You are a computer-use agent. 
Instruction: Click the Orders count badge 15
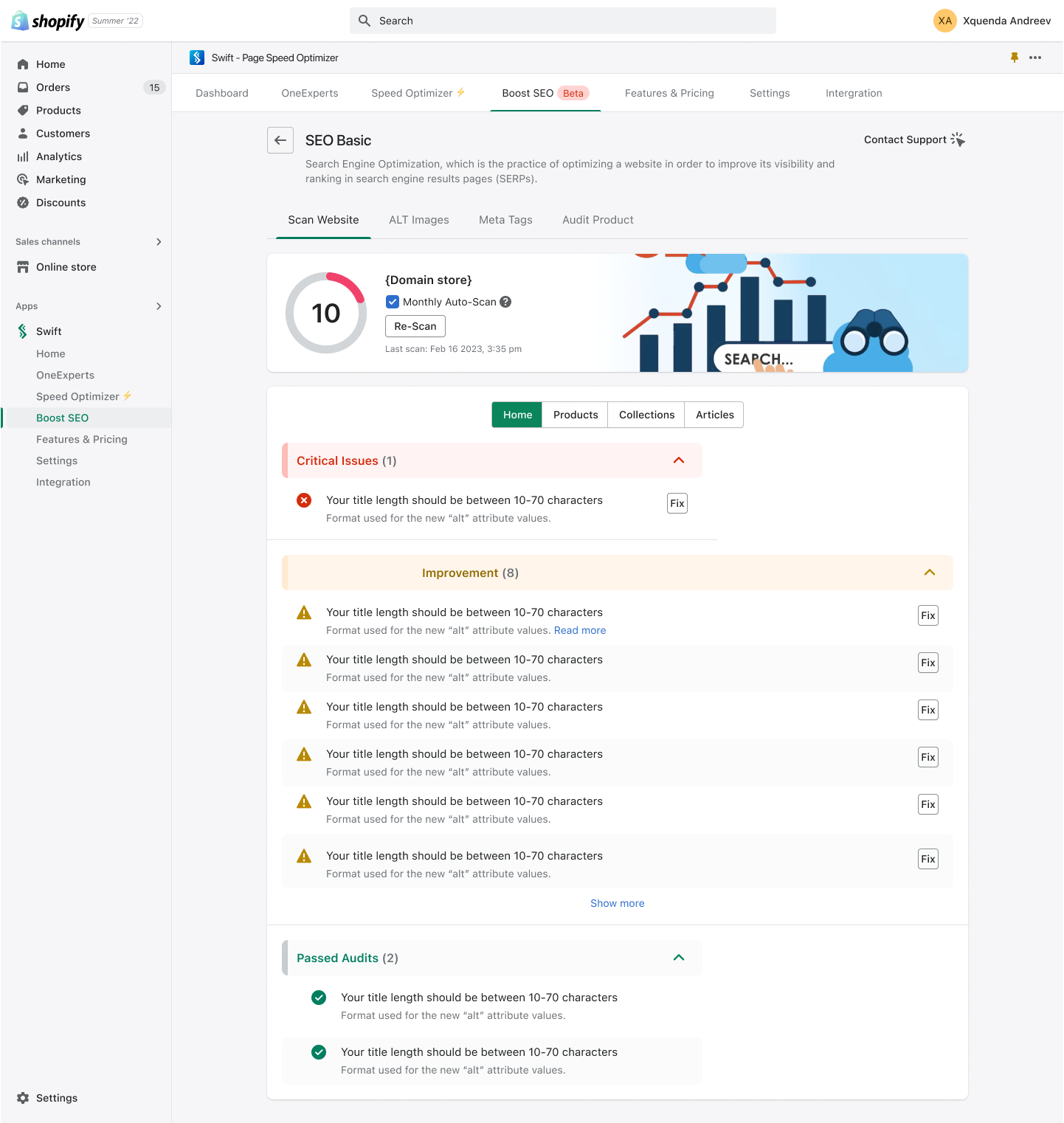pos(154,87)
